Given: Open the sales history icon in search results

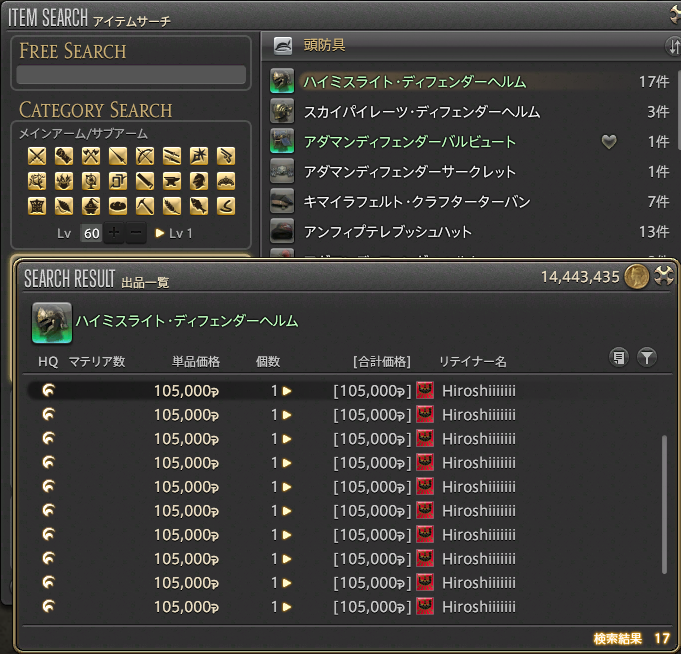Looking at the screenshot, I should coord(619,357).
